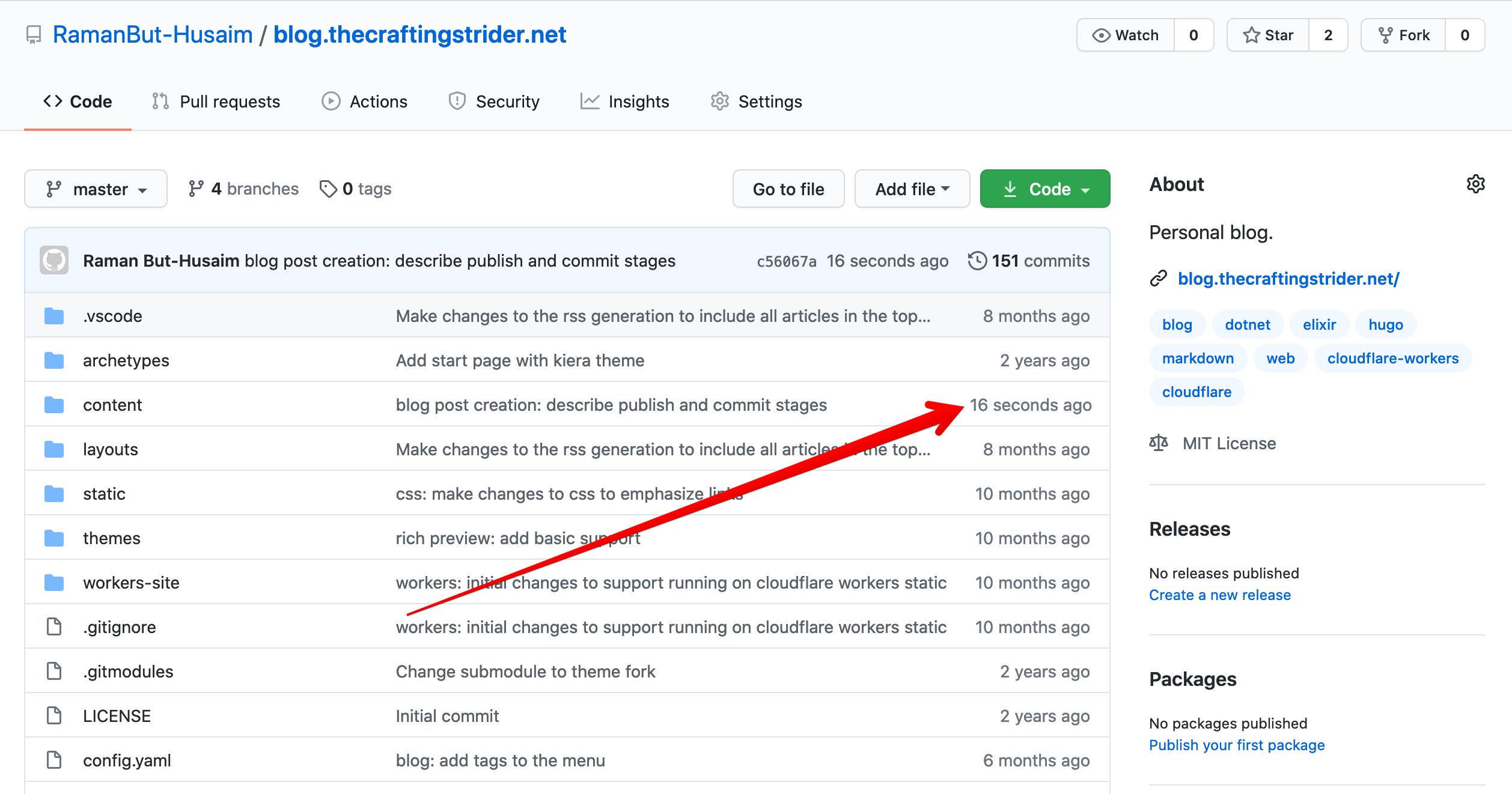Select the hugo topic tag
The height and width of the screenshot is (794, 1512).
(x=1386, y=324)
